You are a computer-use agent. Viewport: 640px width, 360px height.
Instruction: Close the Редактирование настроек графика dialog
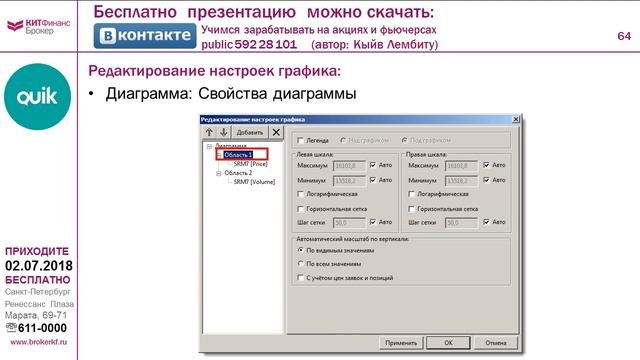516,119
